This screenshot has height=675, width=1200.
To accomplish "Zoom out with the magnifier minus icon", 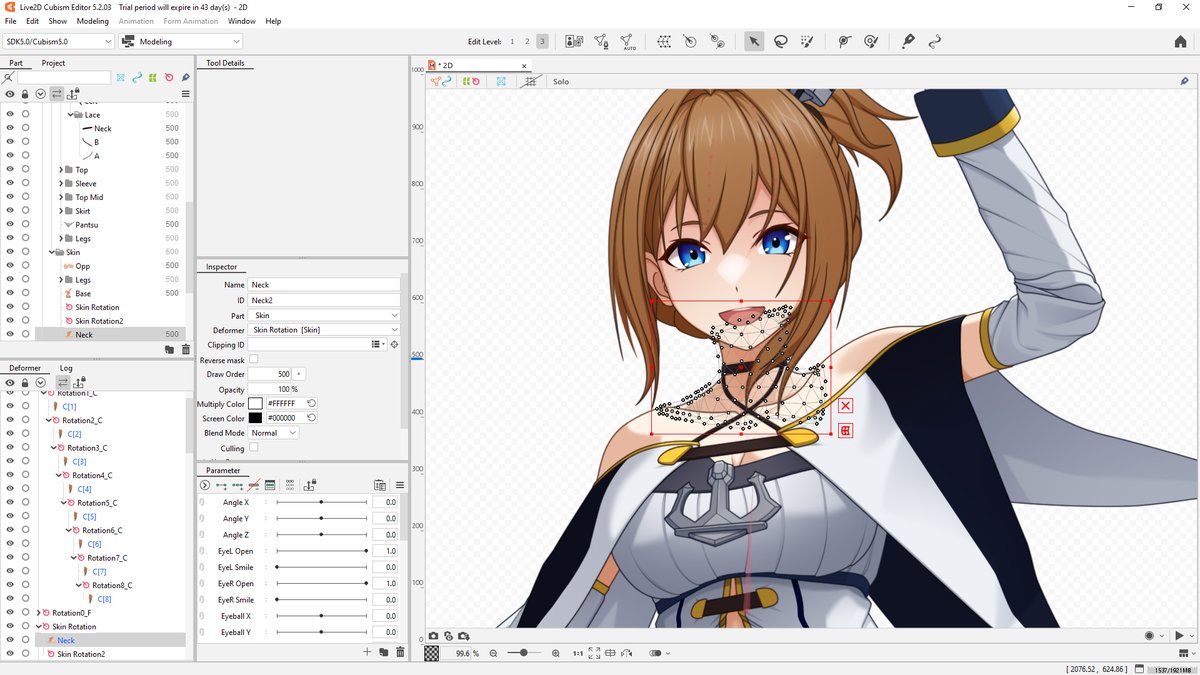I will [493, 653].
